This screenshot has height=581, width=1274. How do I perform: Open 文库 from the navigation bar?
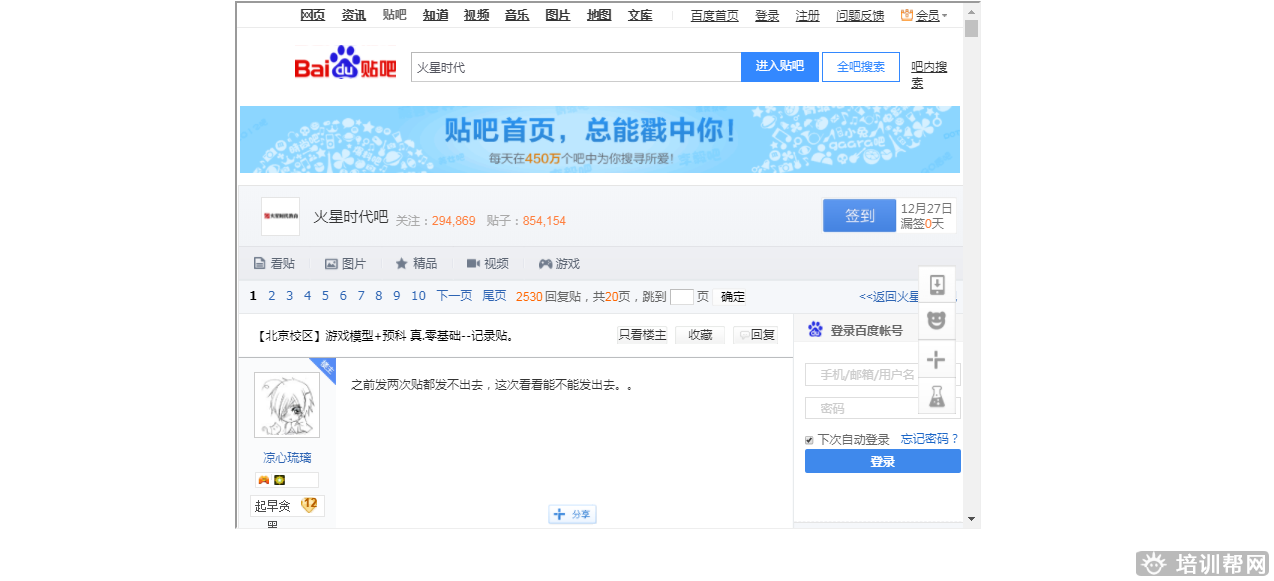[x=639, y=15]
